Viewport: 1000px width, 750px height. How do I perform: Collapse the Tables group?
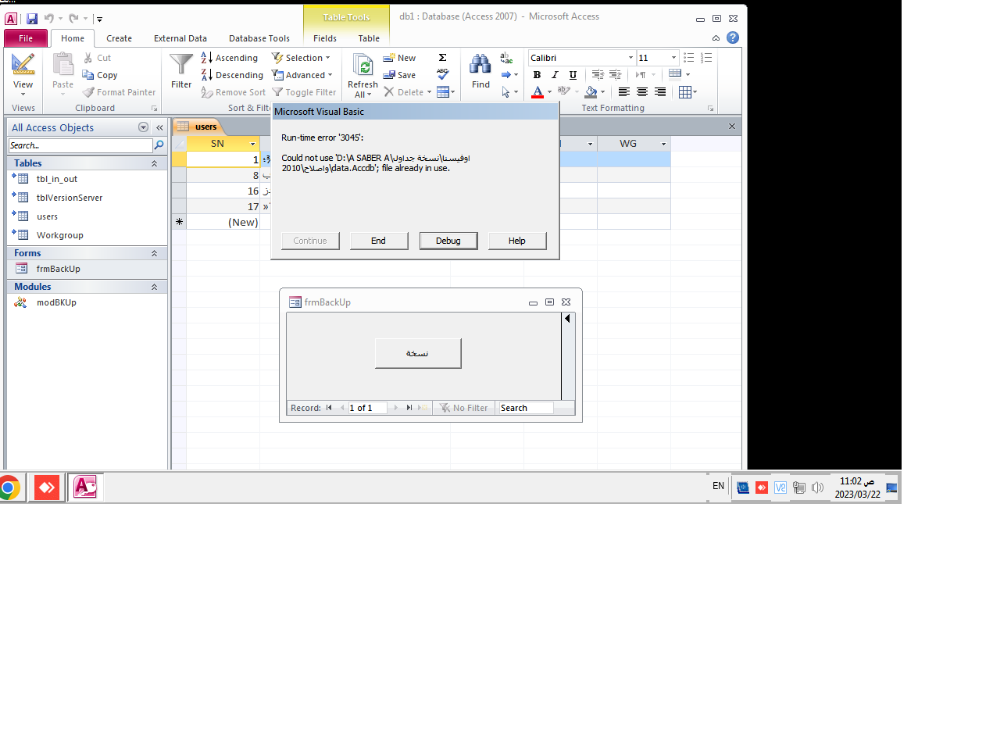tap(154, 163)
